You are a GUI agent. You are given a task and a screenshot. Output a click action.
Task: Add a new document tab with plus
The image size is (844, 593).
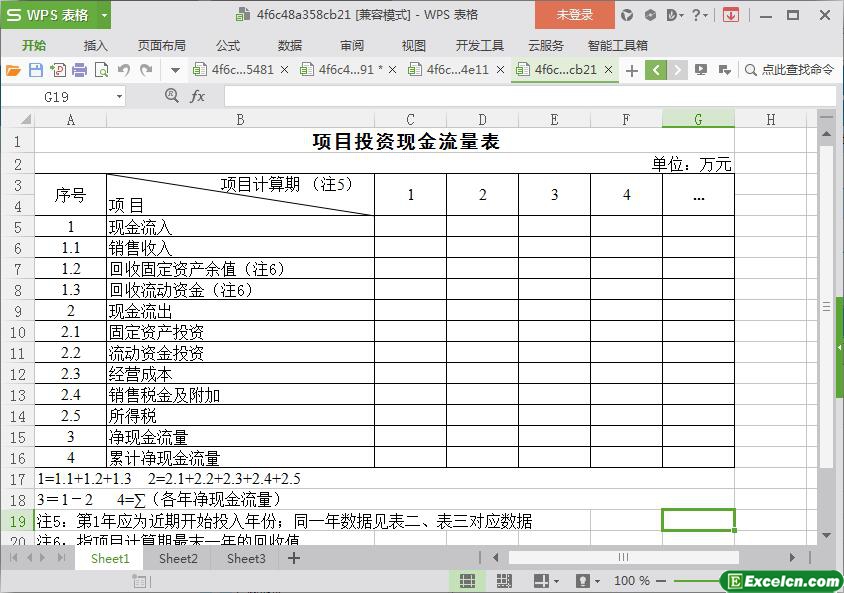tap(632, 70)
